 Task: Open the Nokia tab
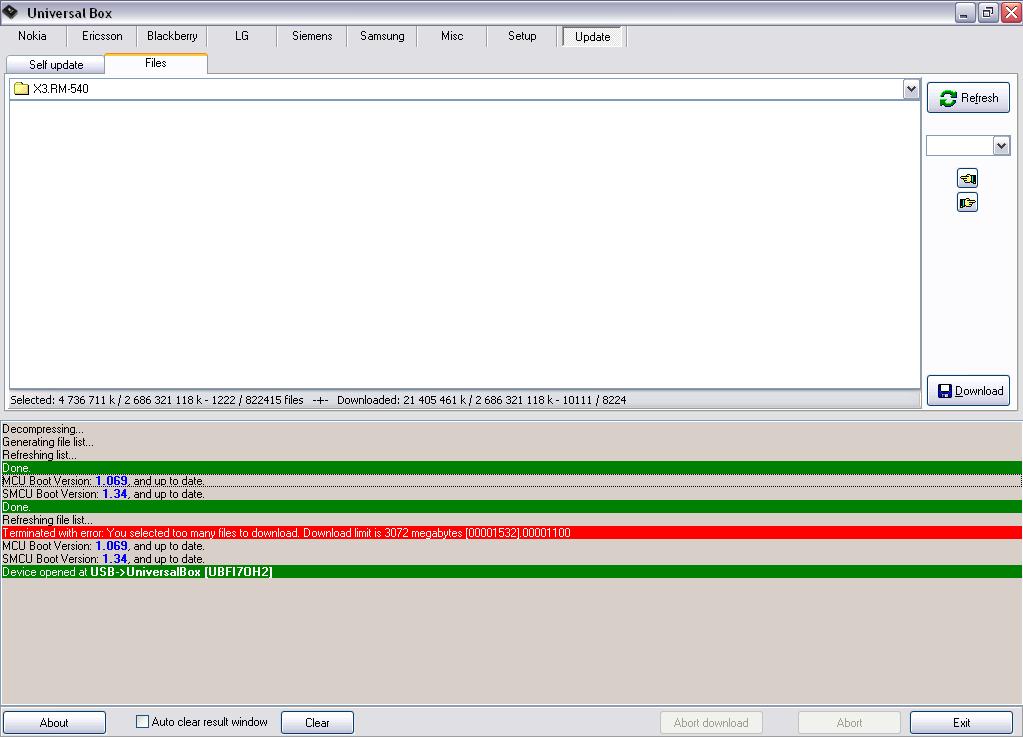click(x=32, y=36)
